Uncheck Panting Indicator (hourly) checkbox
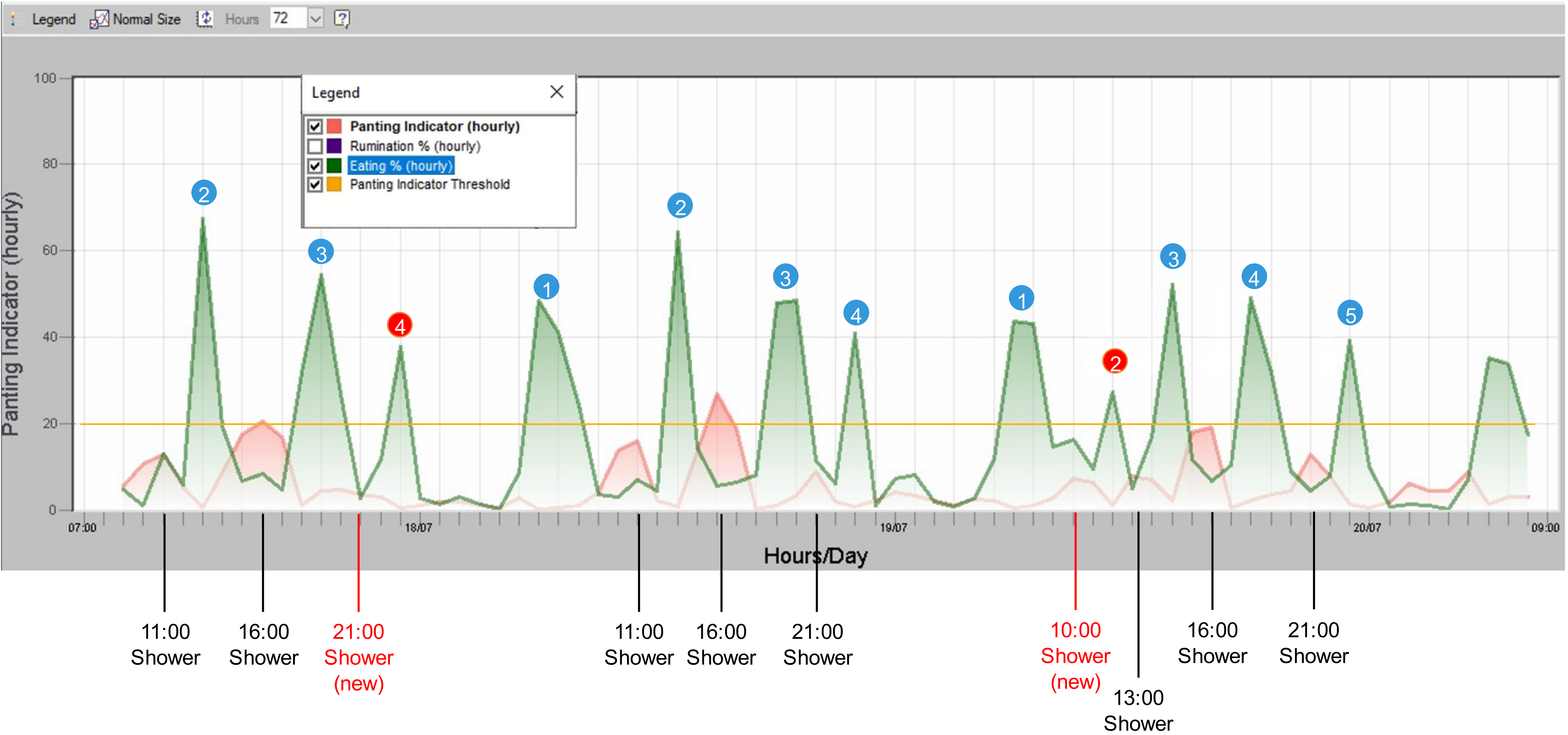The height and width of the screenshot is (735, 1568). pos(315,127)
